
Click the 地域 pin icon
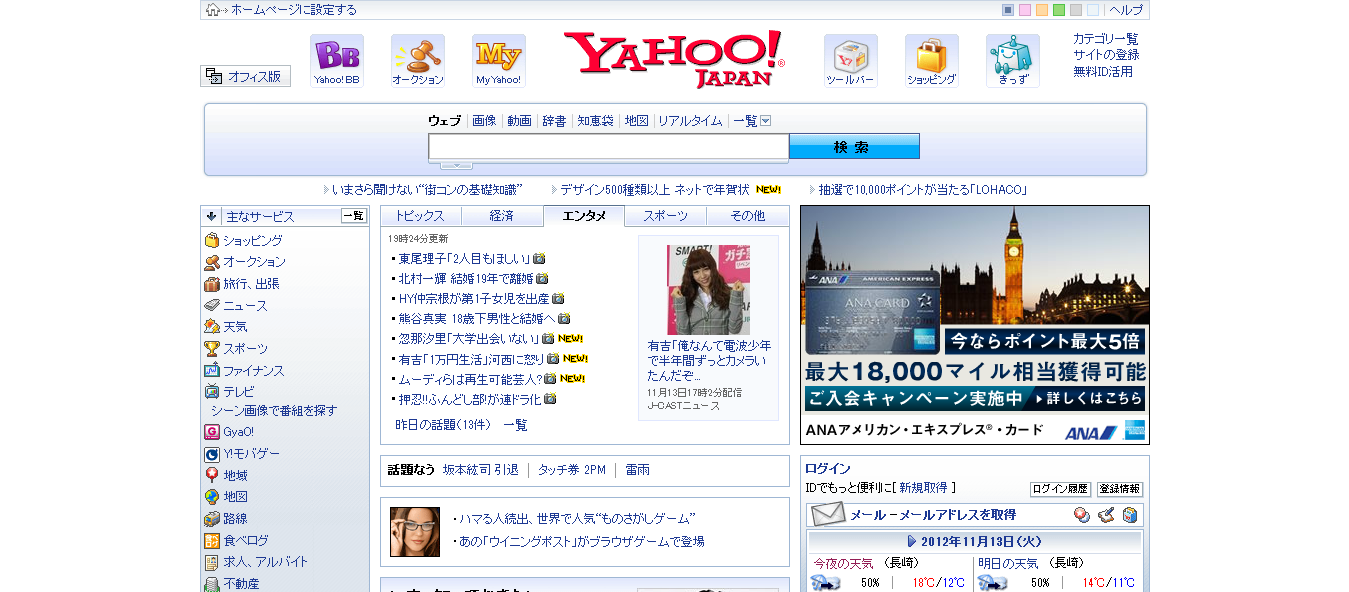click(x=212, y=475)
